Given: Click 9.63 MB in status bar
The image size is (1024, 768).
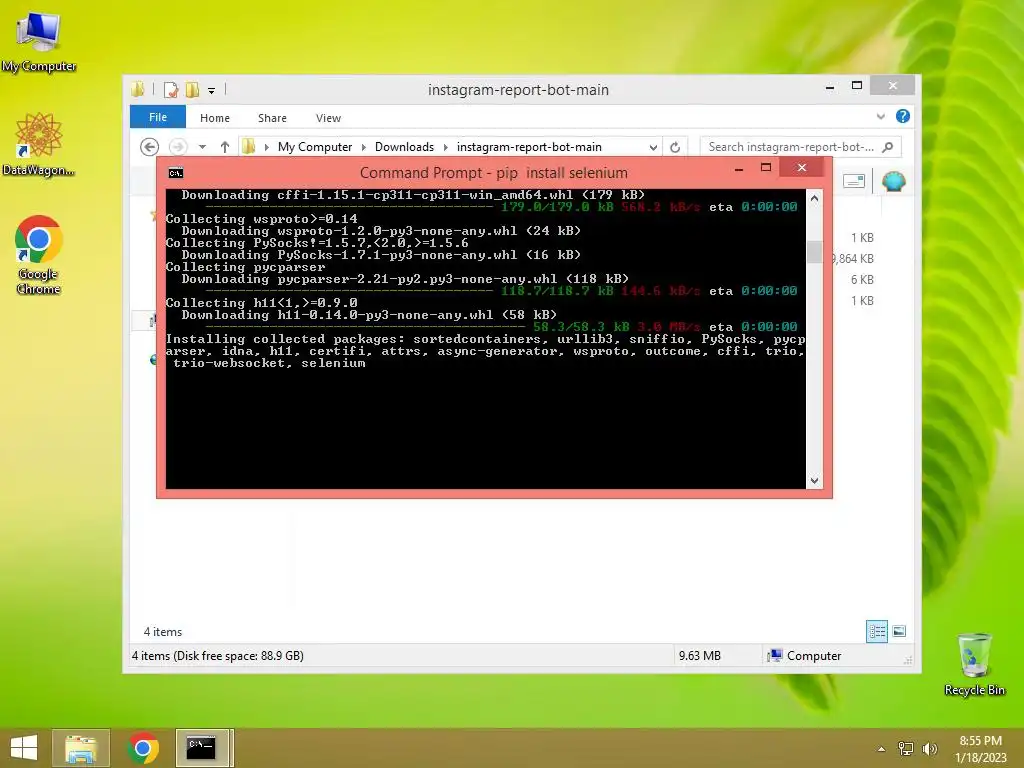Looking at the screenshot, I should tap(699, 656).
